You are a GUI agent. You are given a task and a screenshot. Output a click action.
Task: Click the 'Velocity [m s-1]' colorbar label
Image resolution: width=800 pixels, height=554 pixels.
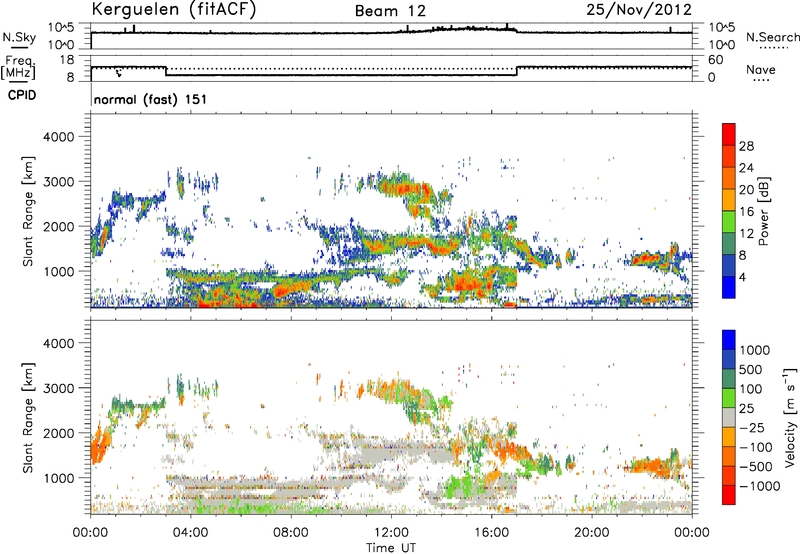789,417
